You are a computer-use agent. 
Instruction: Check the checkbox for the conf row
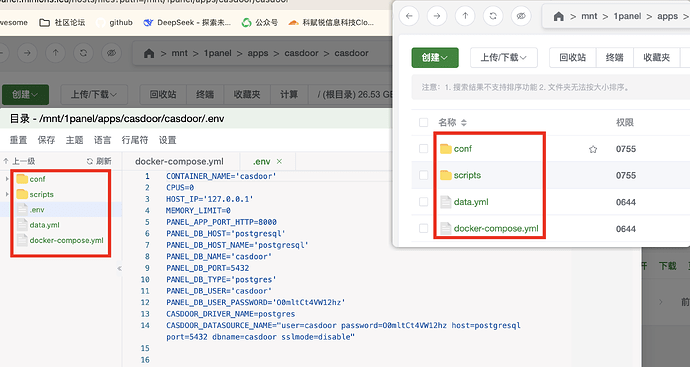[423, 149]
